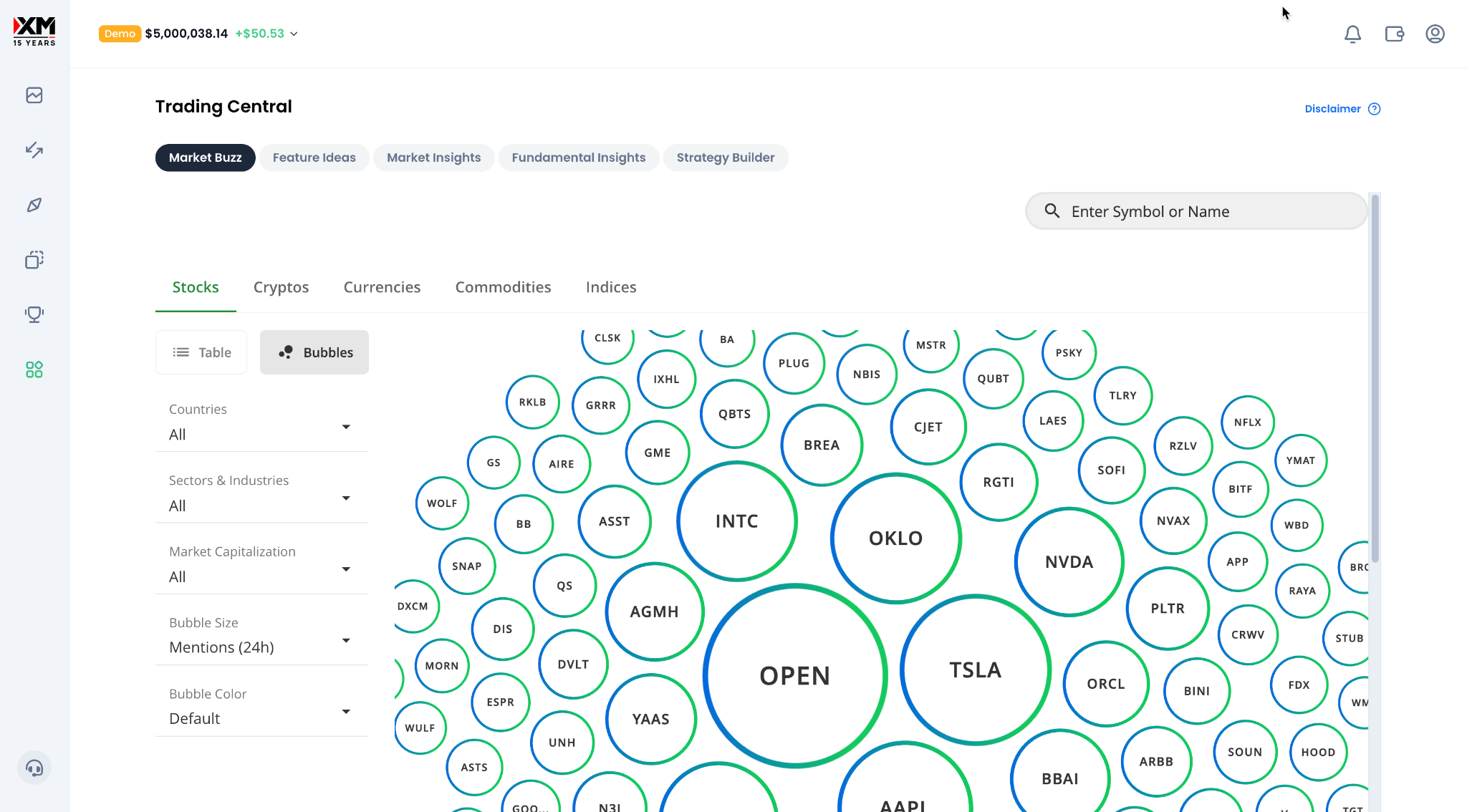Select the OKLO stock bubble
Image resolution: width=1467 pixels, height=812 pixels.
pyautogui.click(x=896, y=538)
